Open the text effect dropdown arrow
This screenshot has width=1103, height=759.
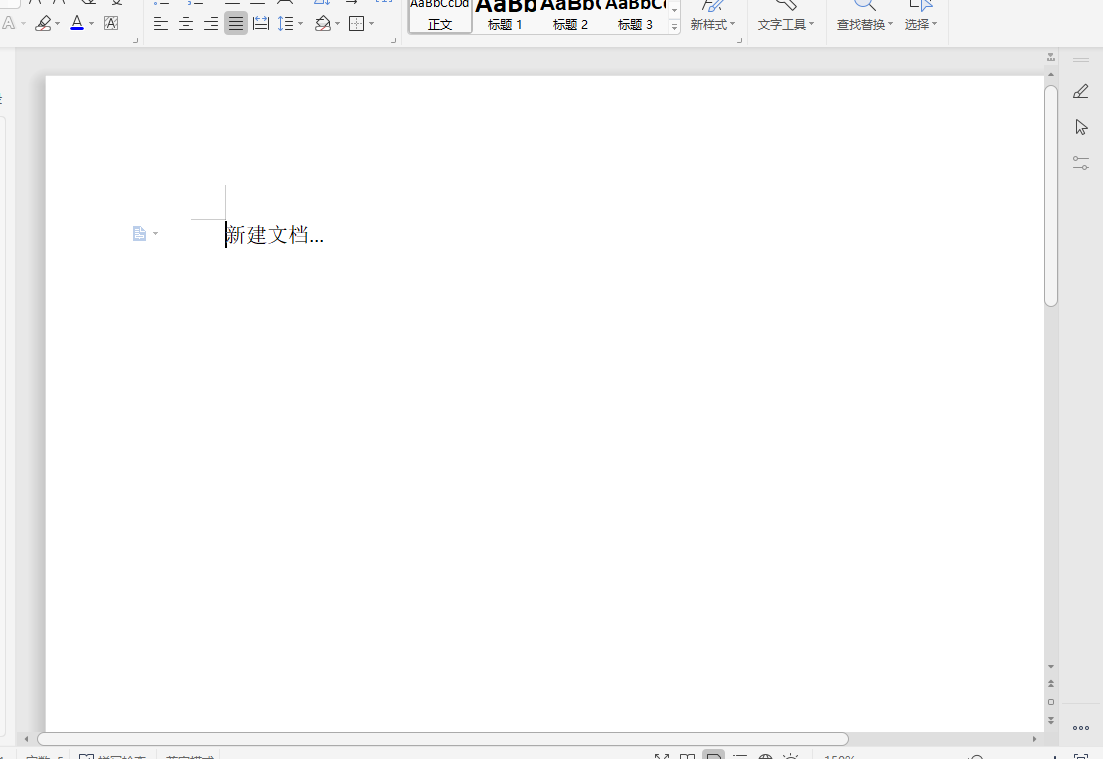click(23, 24)
